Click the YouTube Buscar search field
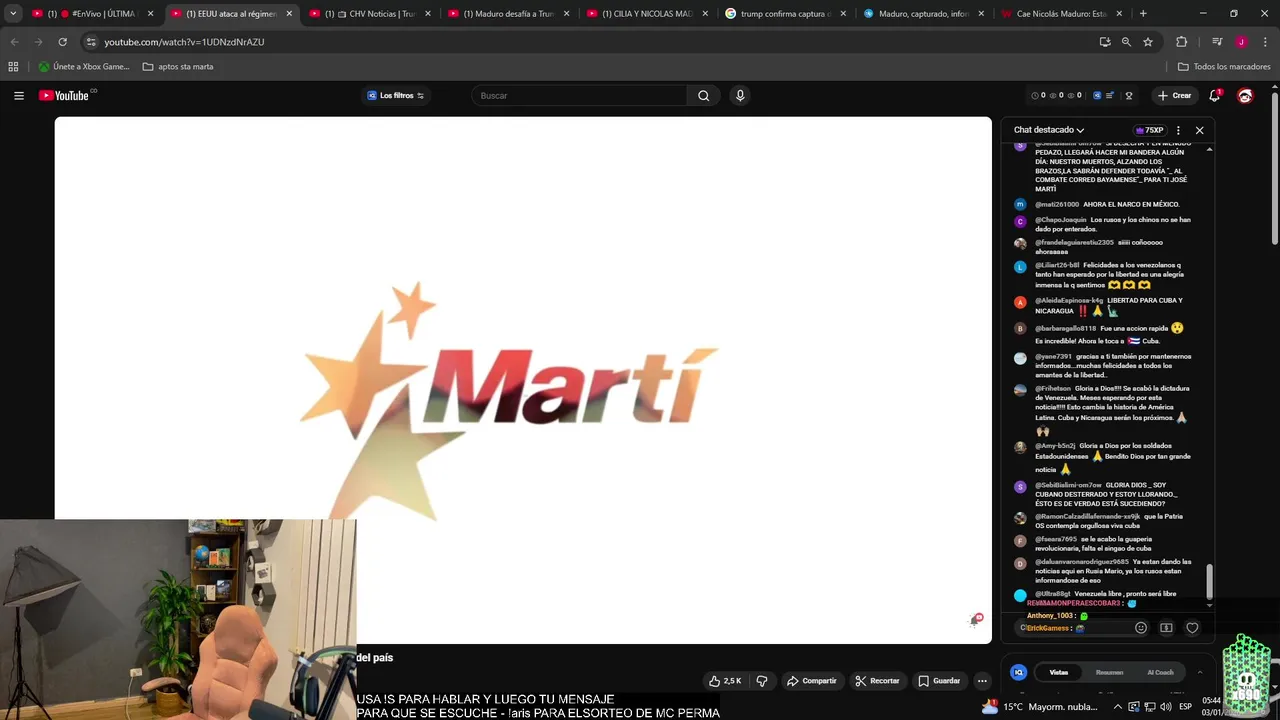The width and height of the screenshot is (1280, 720). click(x=579, y=96)
